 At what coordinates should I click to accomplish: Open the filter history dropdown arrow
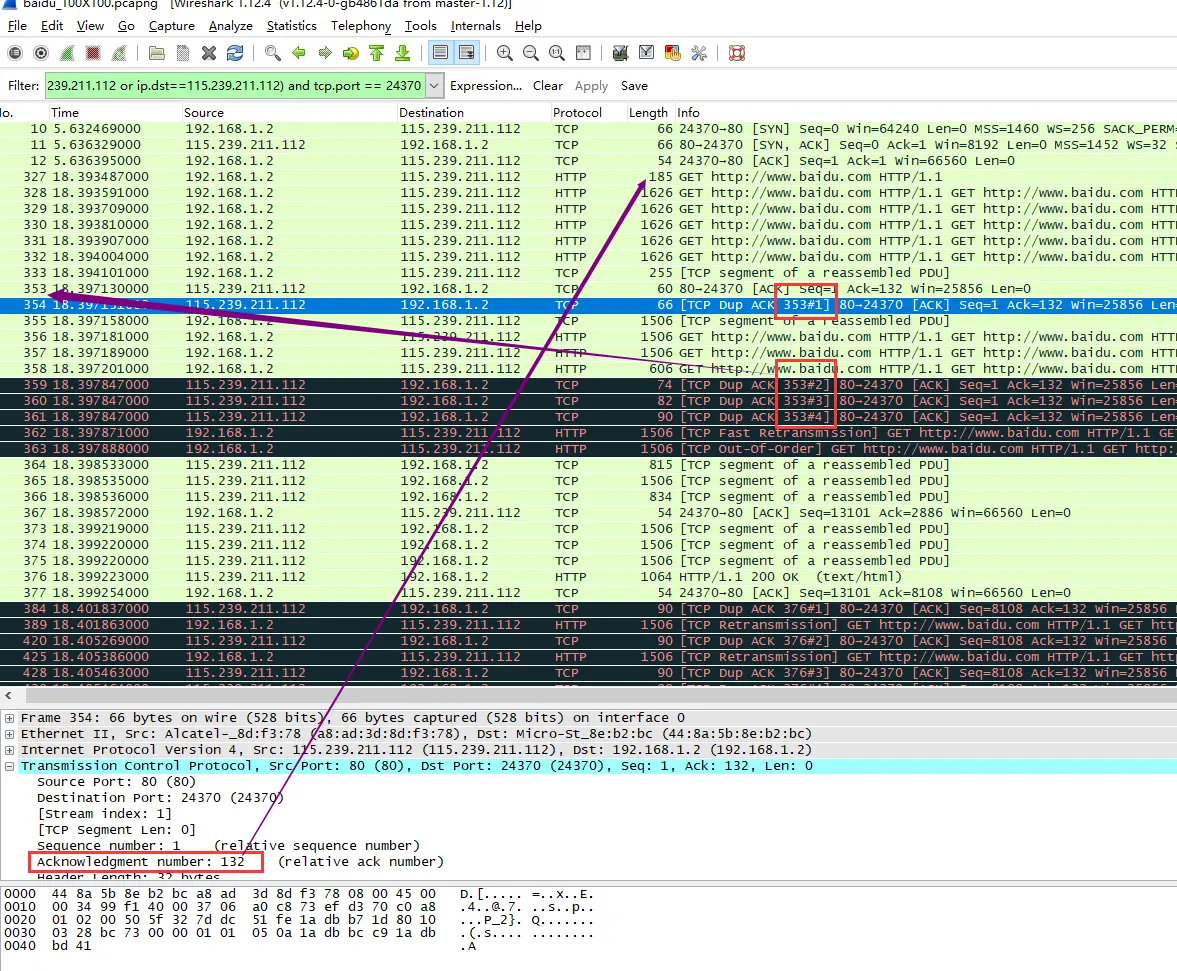tap(435, 86)
